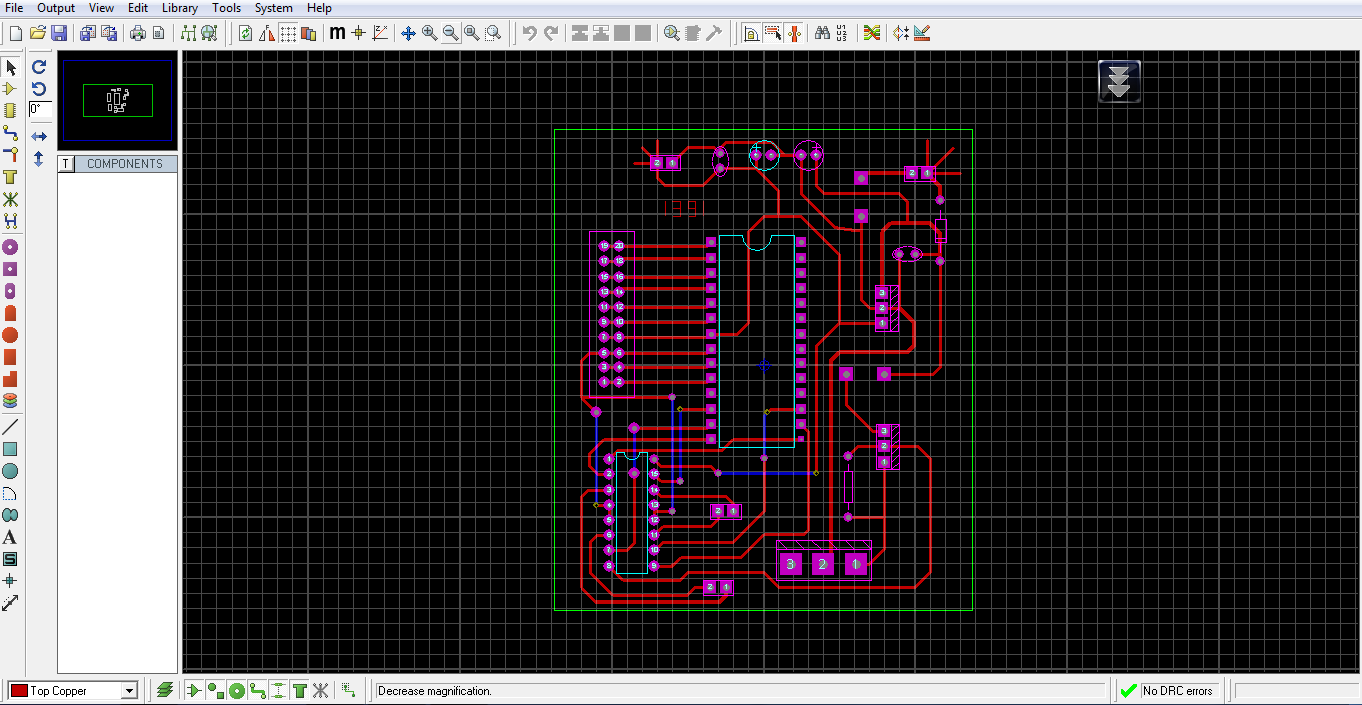Create a new layout with New File icon

point(15,33)
